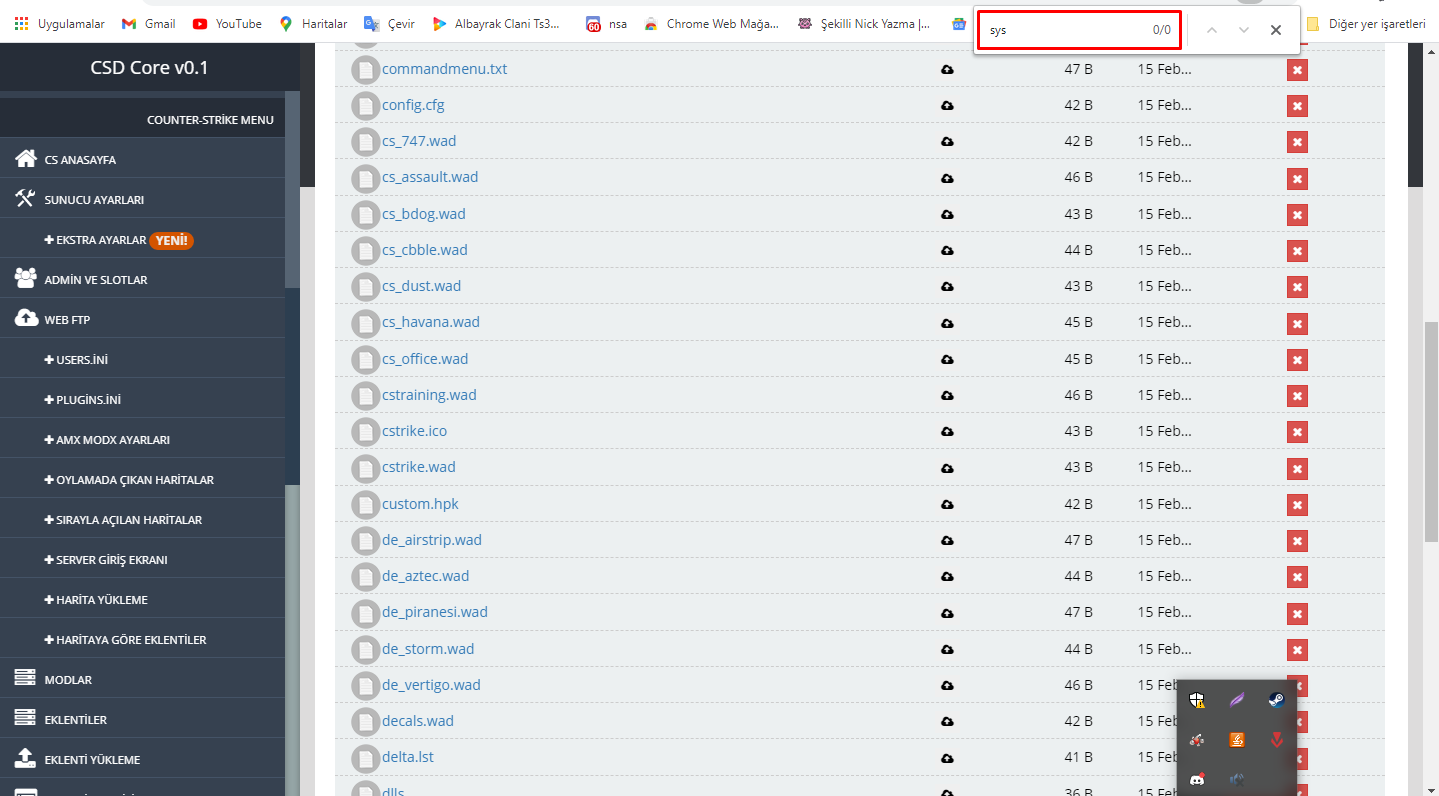Viewport: 1439px width, 796px height.
Task: Open the Discord tray icon
Action: (1196, 779)
